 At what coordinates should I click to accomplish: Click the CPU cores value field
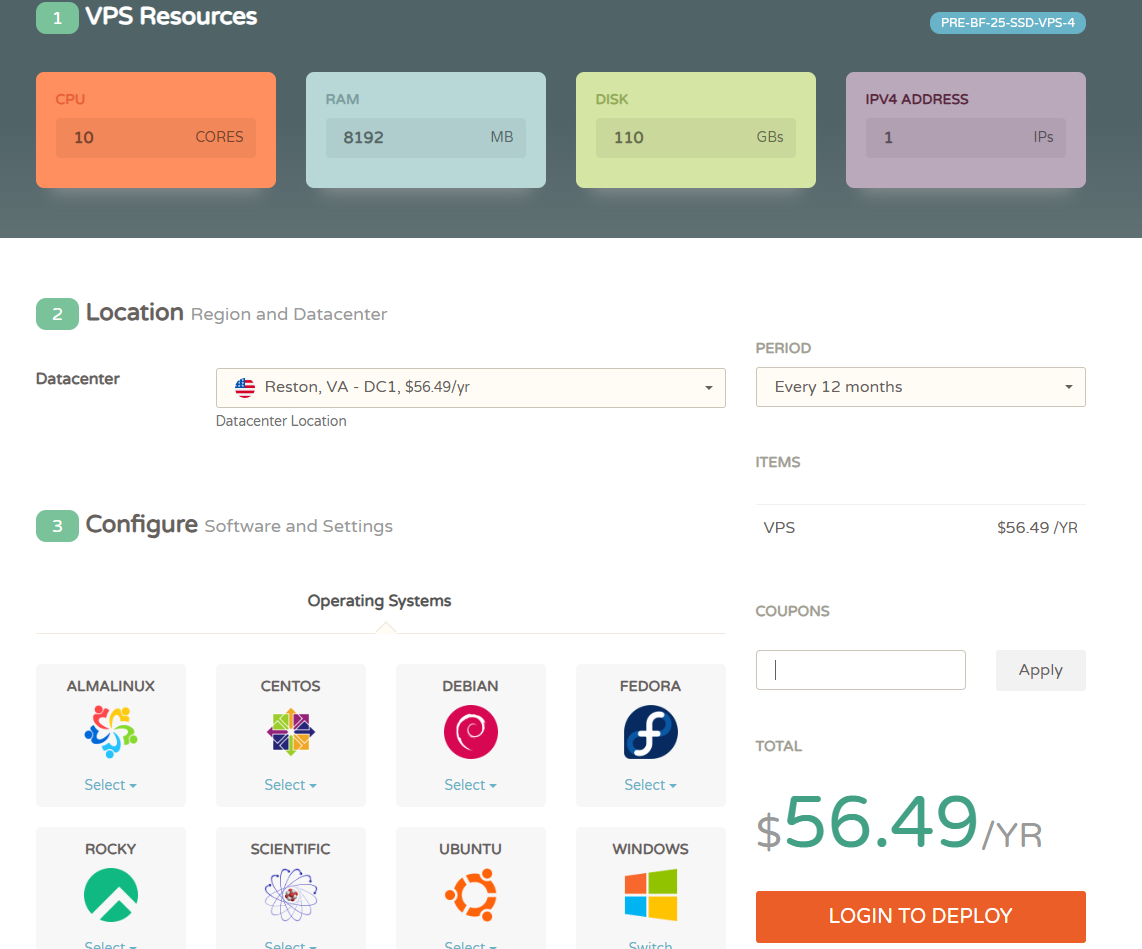coord(155,138)
